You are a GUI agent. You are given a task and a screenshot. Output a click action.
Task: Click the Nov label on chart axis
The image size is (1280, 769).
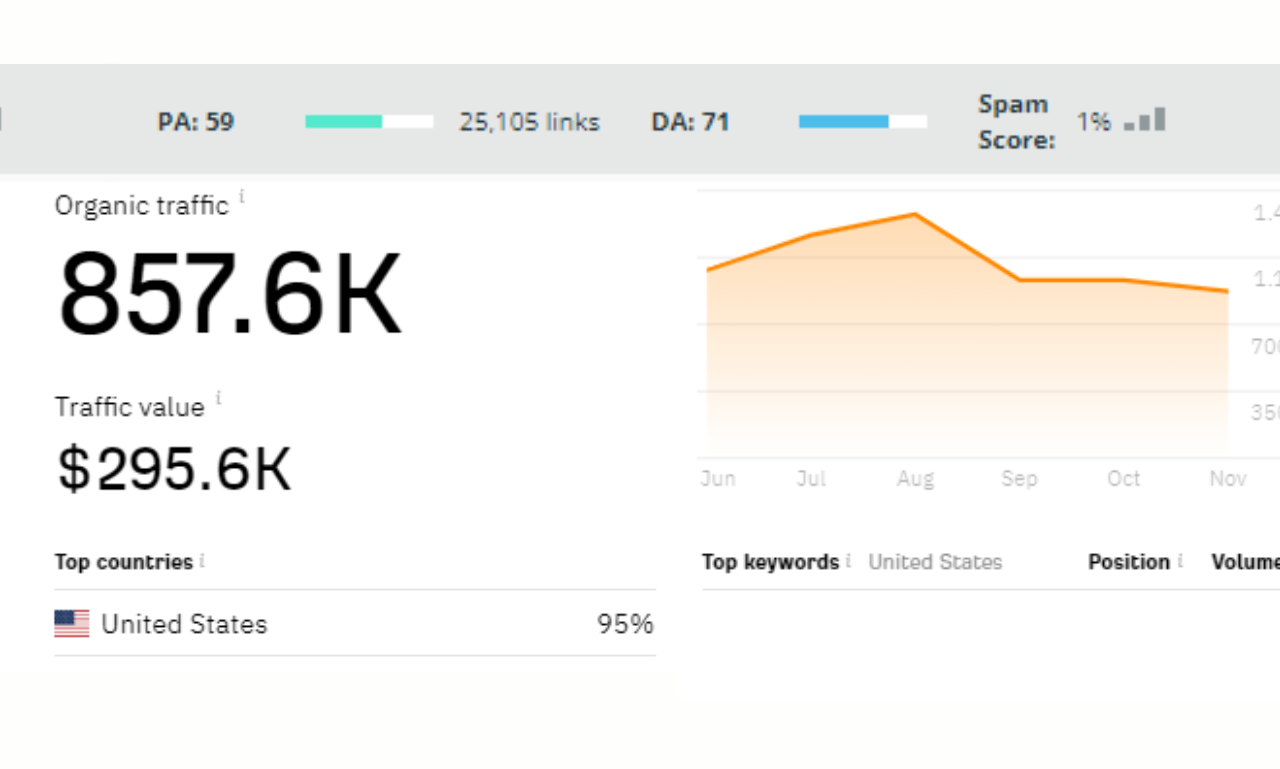(1228, 479)
